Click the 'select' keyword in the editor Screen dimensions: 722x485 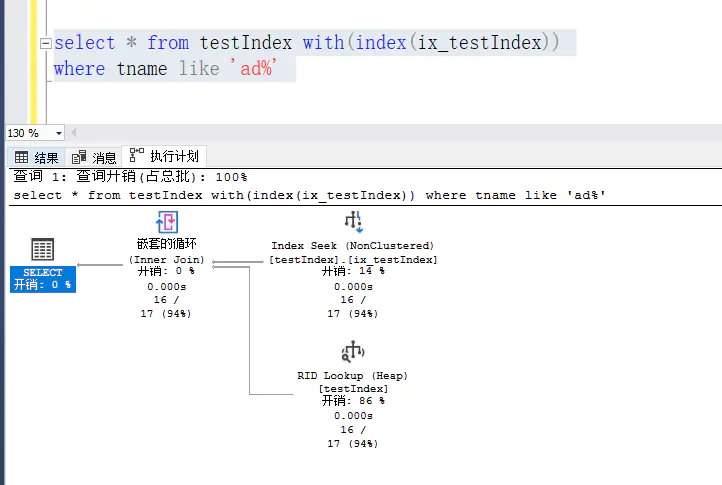(85, 42)
